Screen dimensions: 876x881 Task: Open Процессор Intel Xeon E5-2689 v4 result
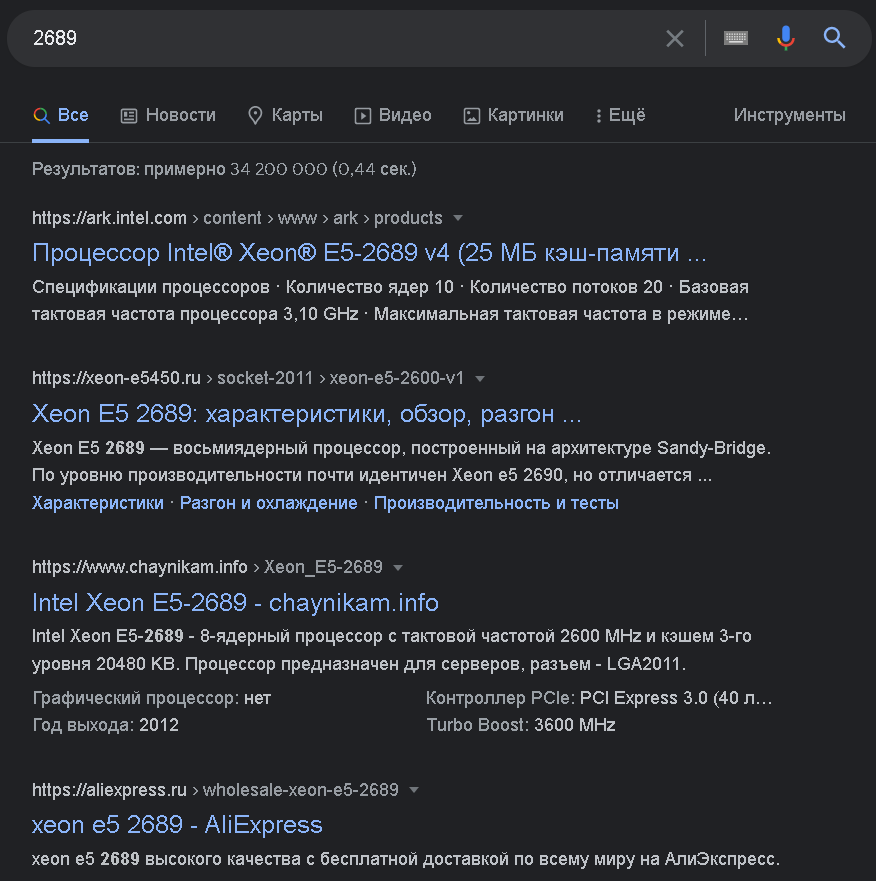tap(369, 253)
